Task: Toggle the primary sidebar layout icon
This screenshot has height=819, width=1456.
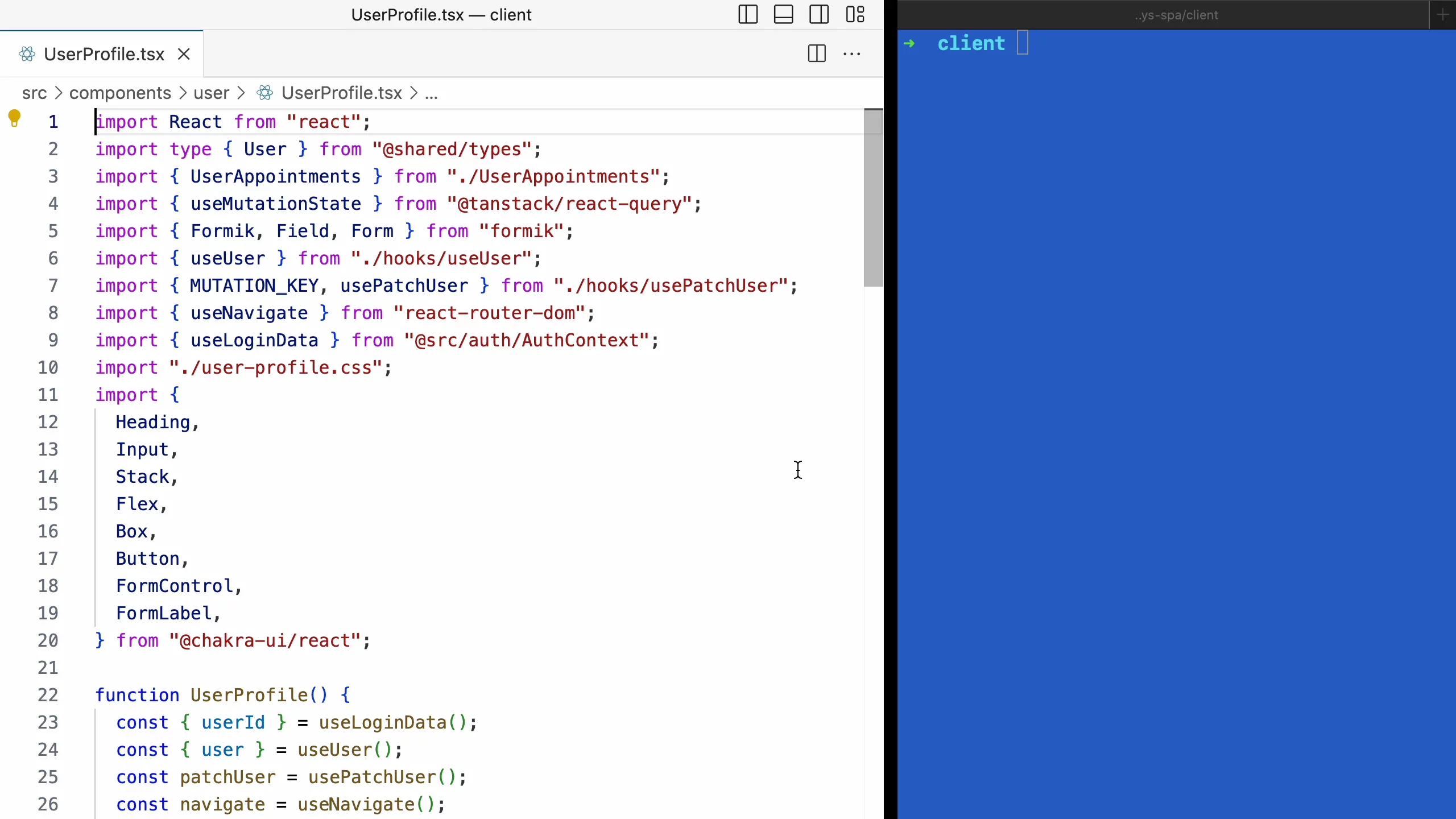Action: point(748,14)
